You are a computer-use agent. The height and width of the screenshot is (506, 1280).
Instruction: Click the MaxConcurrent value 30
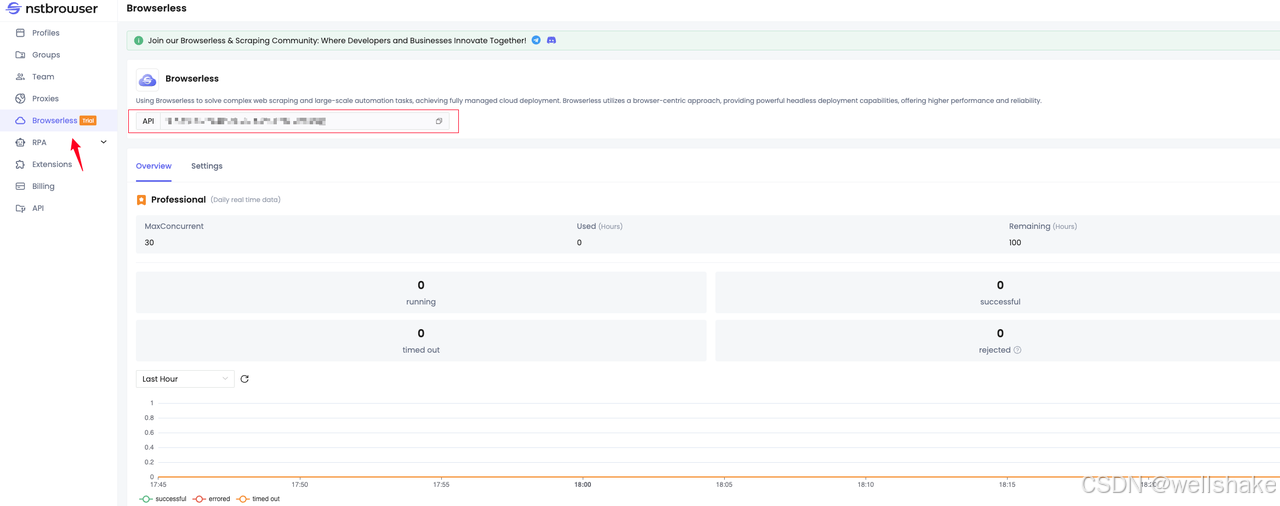coord(149,243)
